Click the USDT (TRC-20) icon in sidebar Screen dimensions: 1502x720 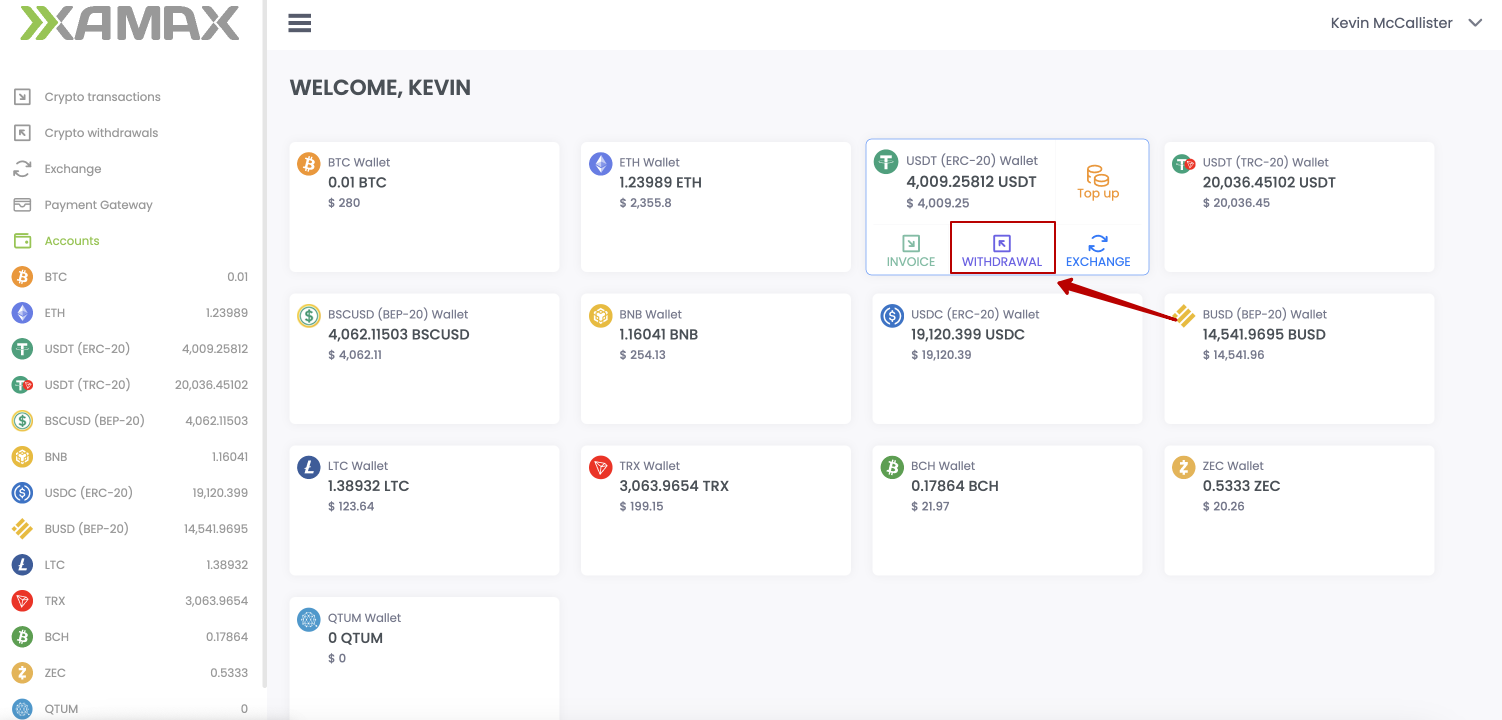point(22,385)
